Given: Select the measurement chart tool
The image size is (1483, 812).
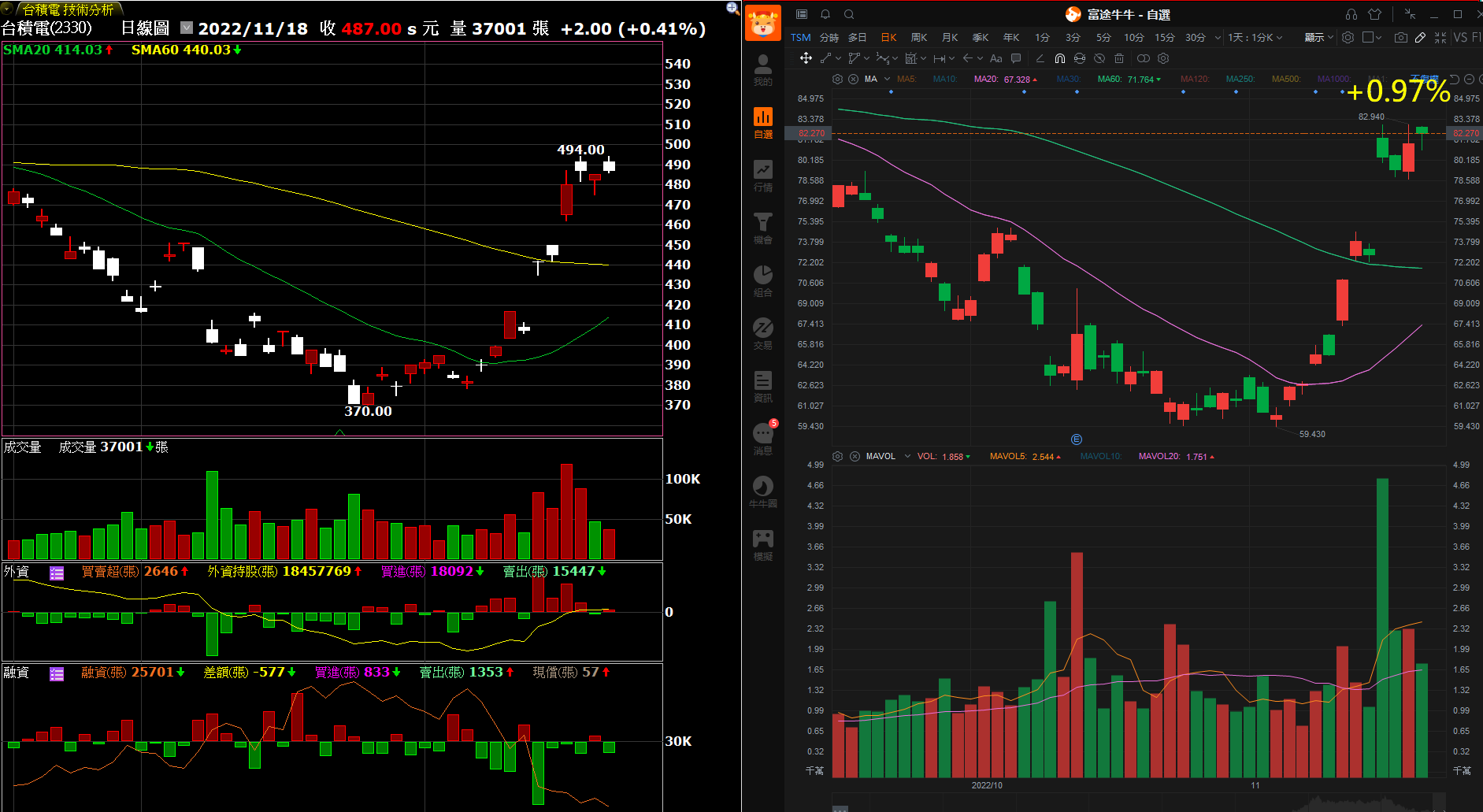Looking at the screenshot, I should 911,58.
